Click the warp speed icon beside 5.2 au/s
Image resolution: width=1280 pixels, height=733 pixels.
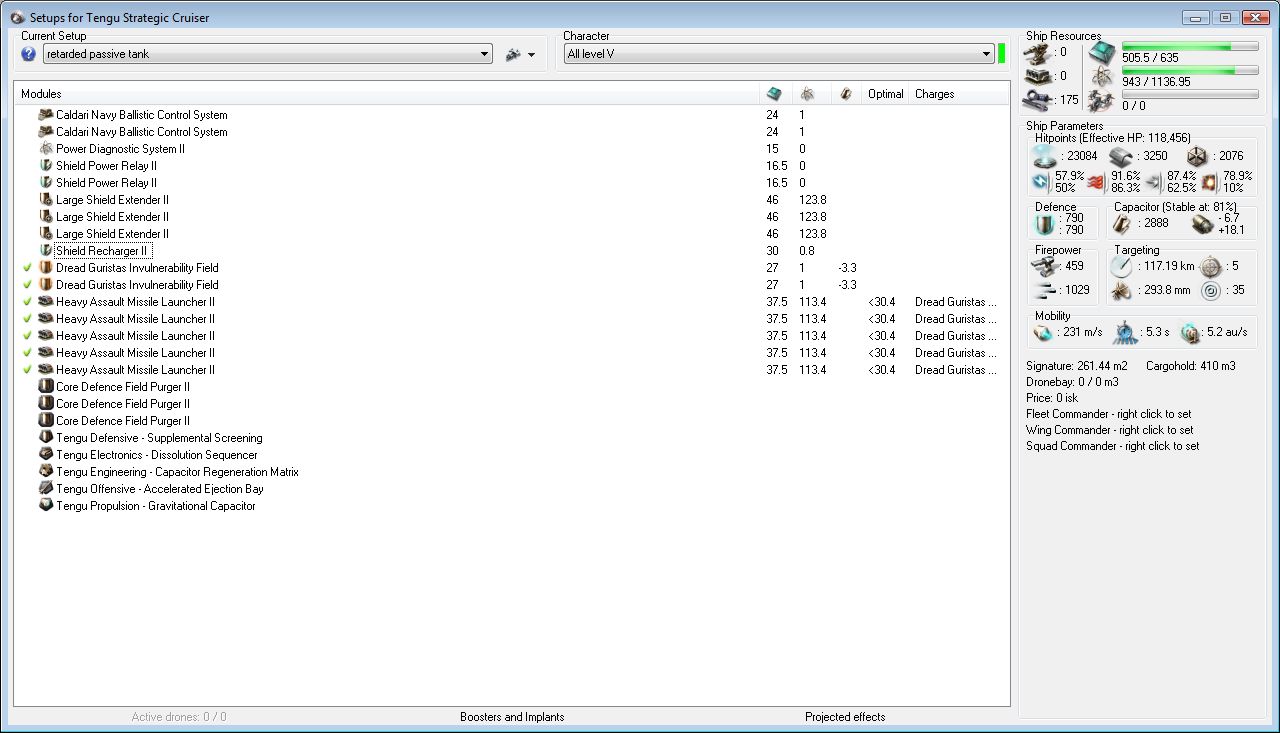pyautogui.click(x=1190, y=332)
